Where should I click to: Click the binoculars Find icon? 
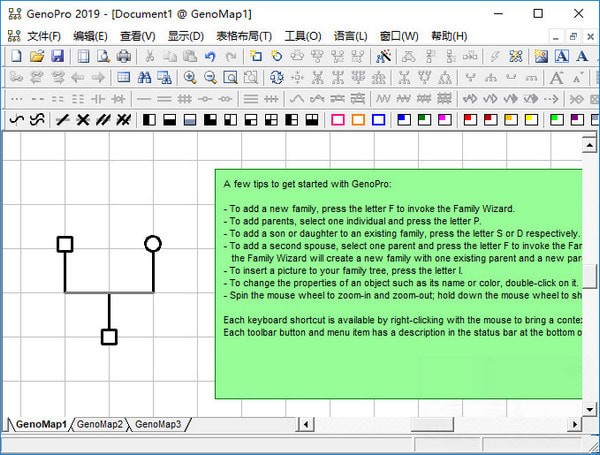click(x=144, y=78)
